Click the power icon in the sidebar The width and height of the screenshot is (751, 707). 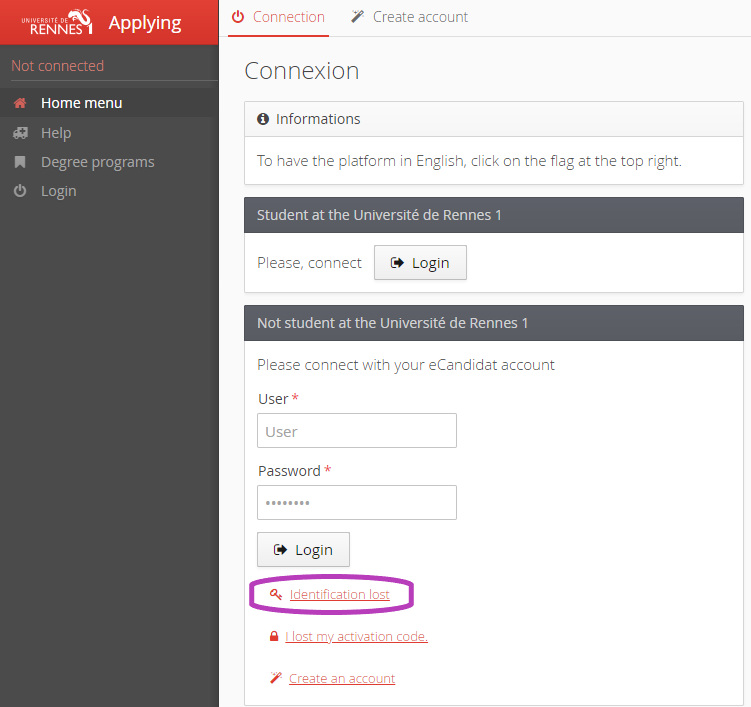coord(20,191)
